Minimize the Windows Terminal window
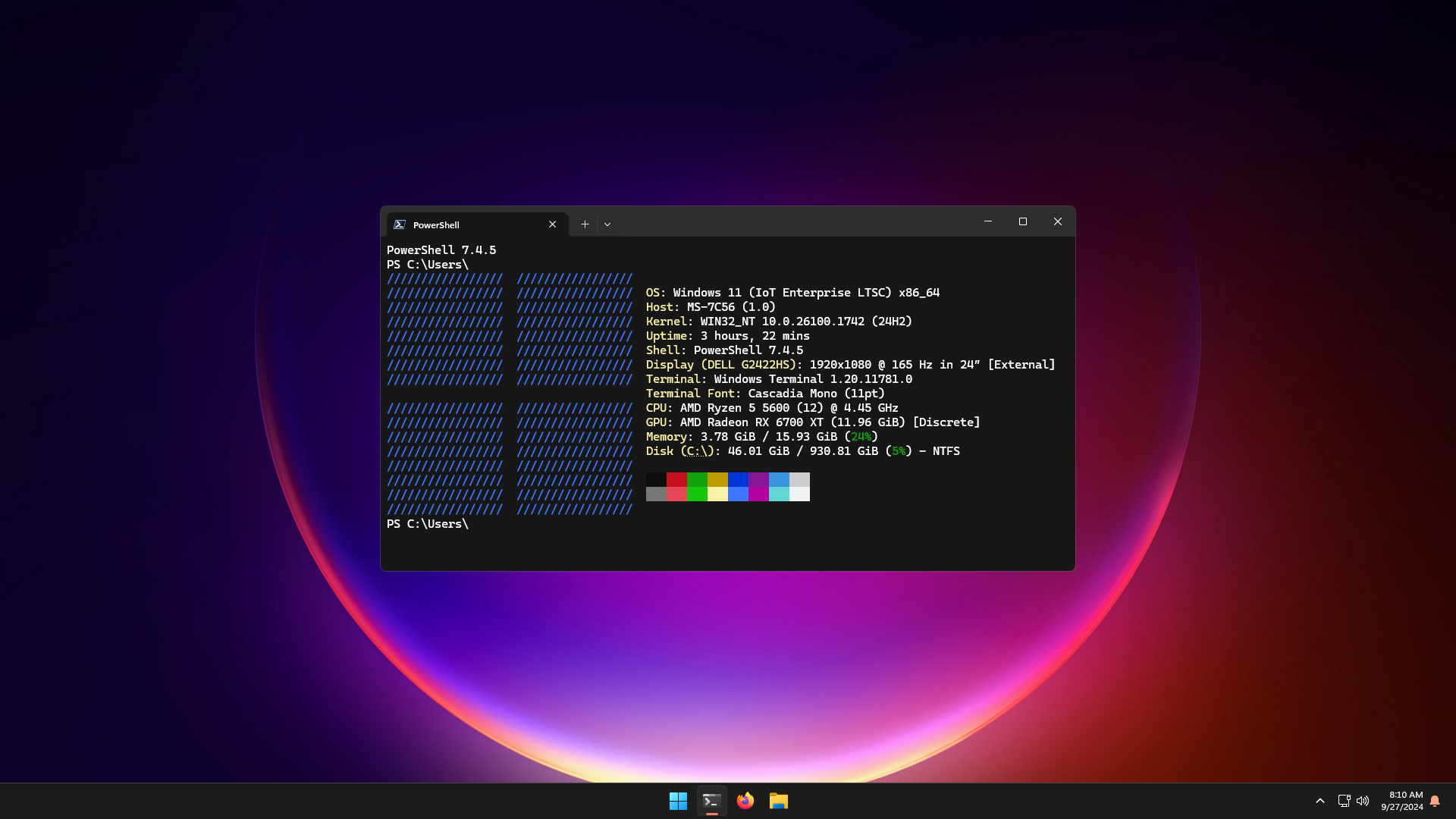This screenshot has height=819, width=1456. (x=988, y=221)
